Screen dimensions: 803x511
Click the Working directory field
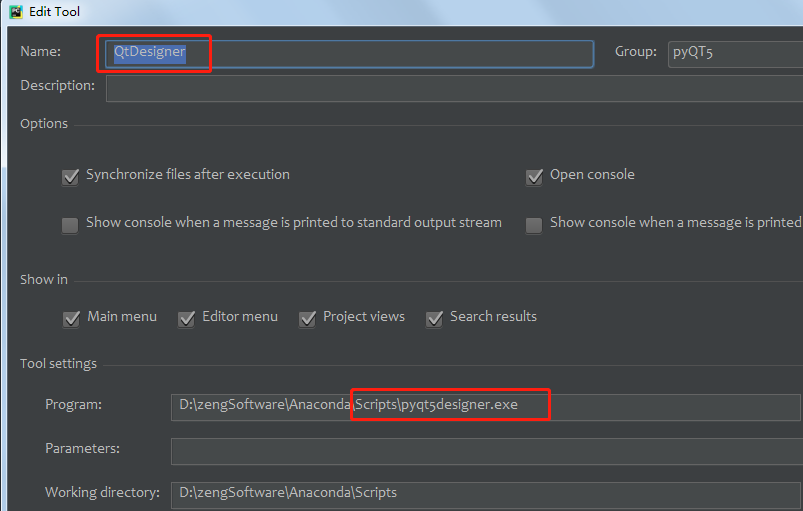tap(487, 495)
